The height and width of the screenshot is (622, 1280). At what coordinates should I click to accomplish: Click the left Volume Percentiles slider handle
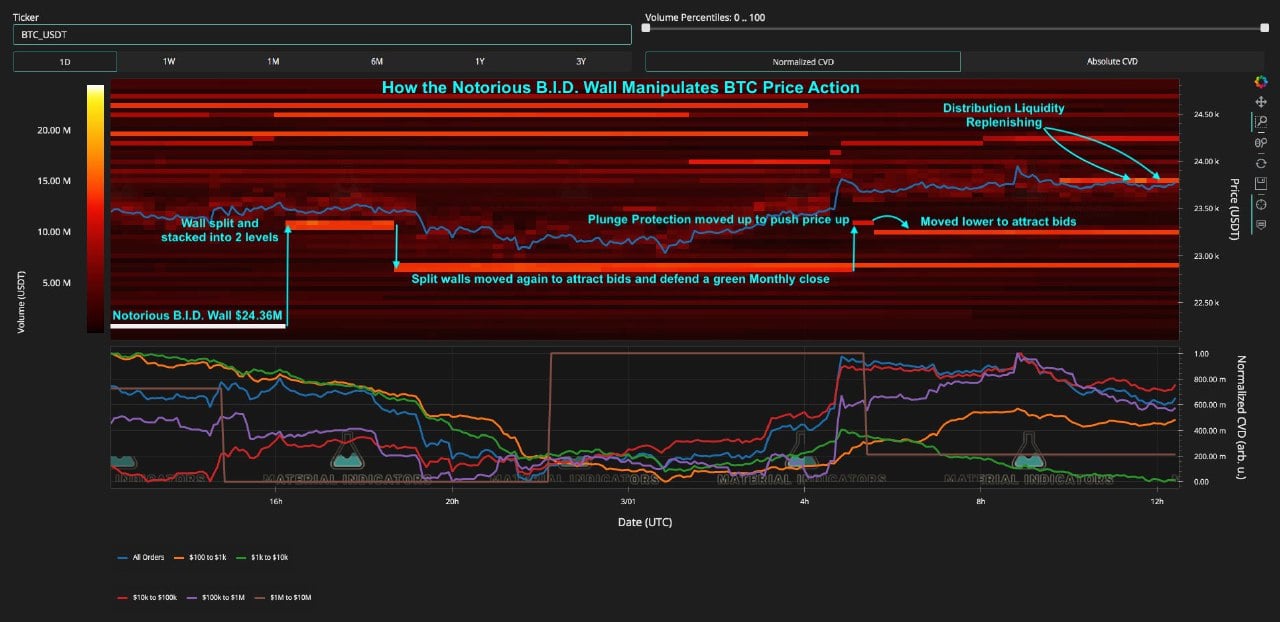[646, 28]
